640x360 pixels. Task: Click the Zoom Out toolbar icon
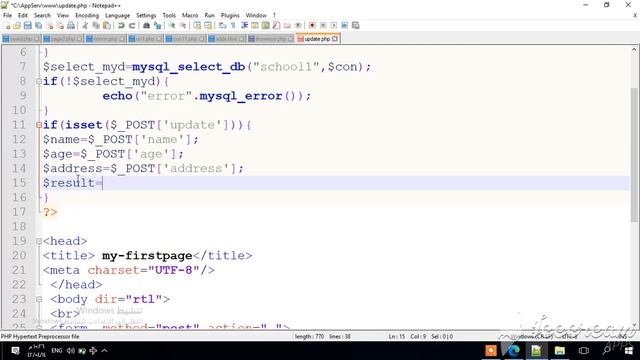[183, 25]
